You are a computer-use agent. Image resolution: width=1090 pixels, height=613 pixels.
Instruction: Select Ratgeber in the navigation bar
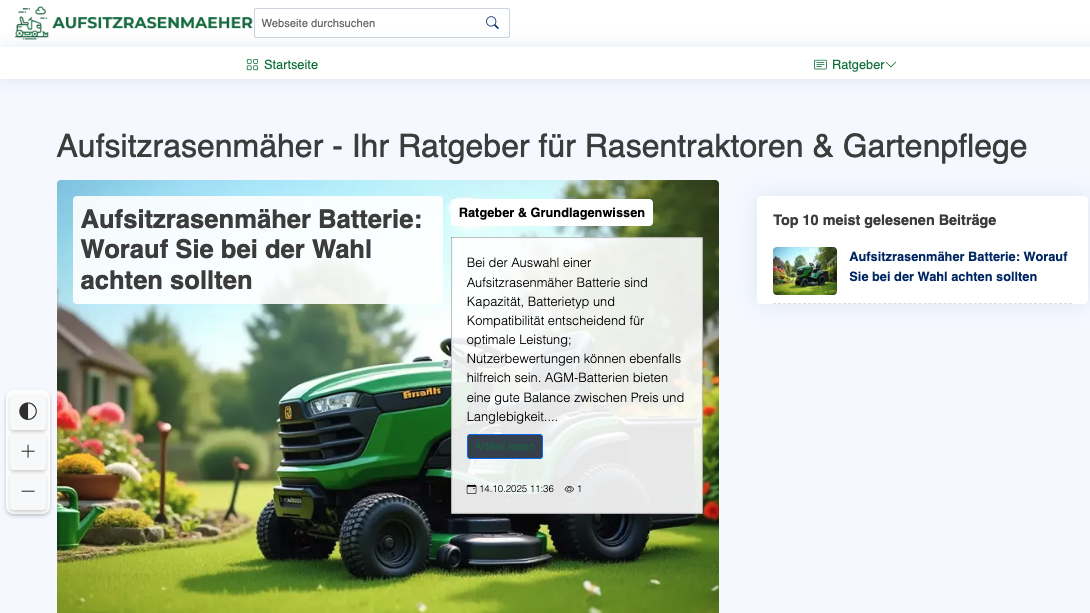(x=857, y=64)
